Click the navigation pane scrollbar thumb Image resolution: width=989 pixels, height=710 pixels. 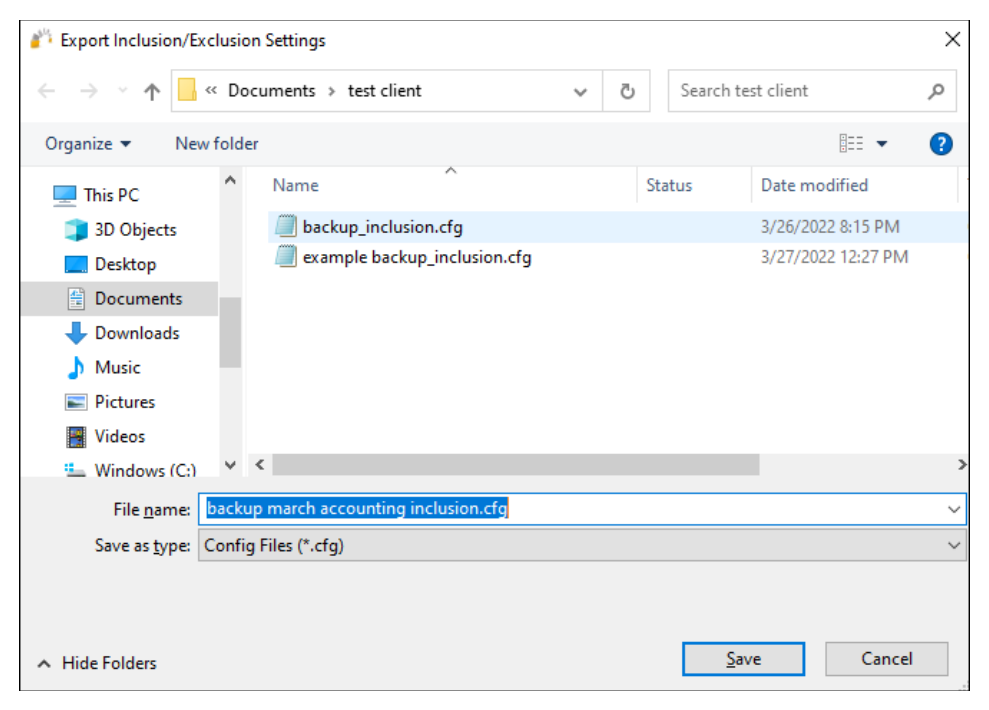230,332
